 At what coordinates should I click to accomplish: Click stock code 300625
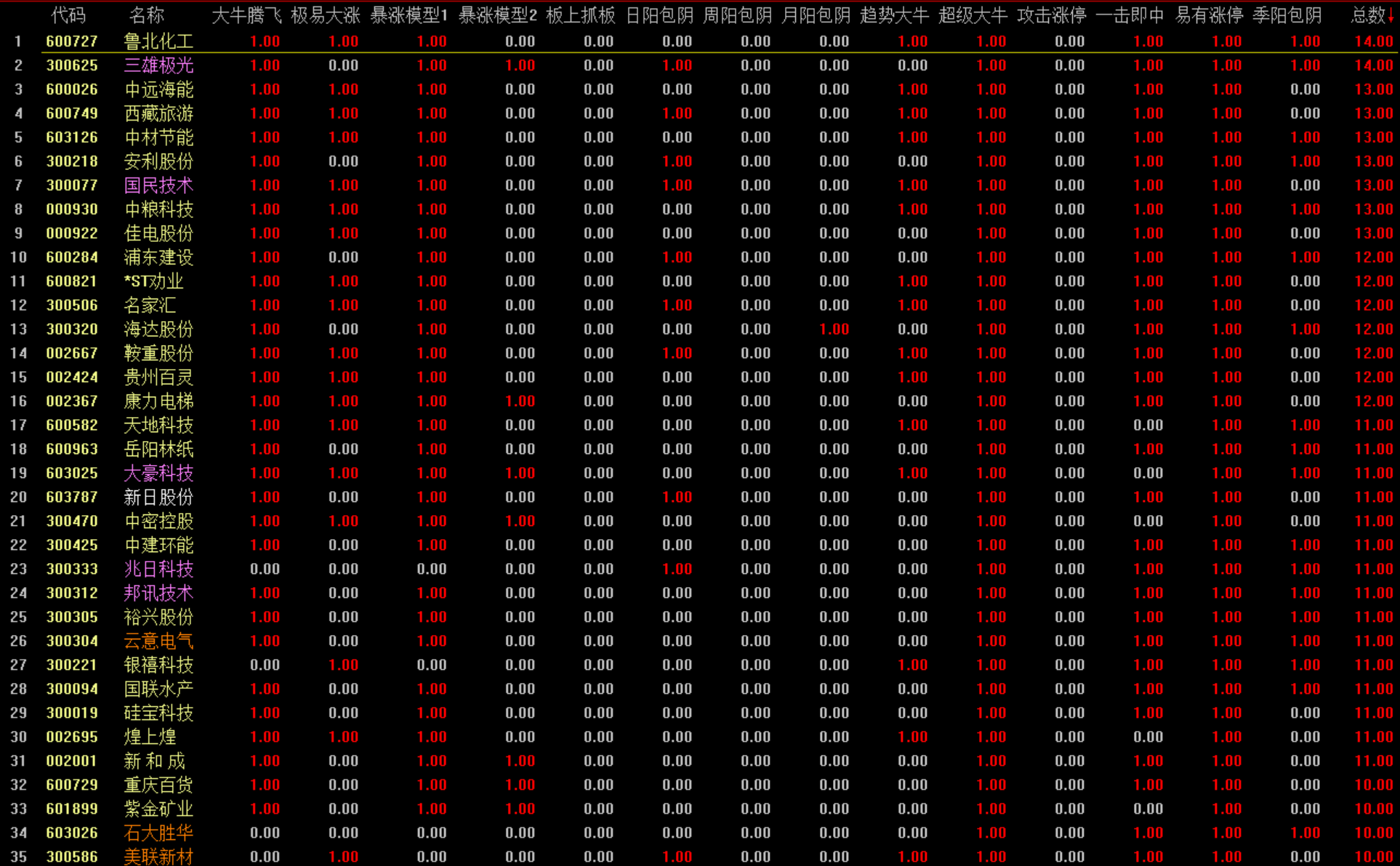pyautogui.click(x=72, y=65)
